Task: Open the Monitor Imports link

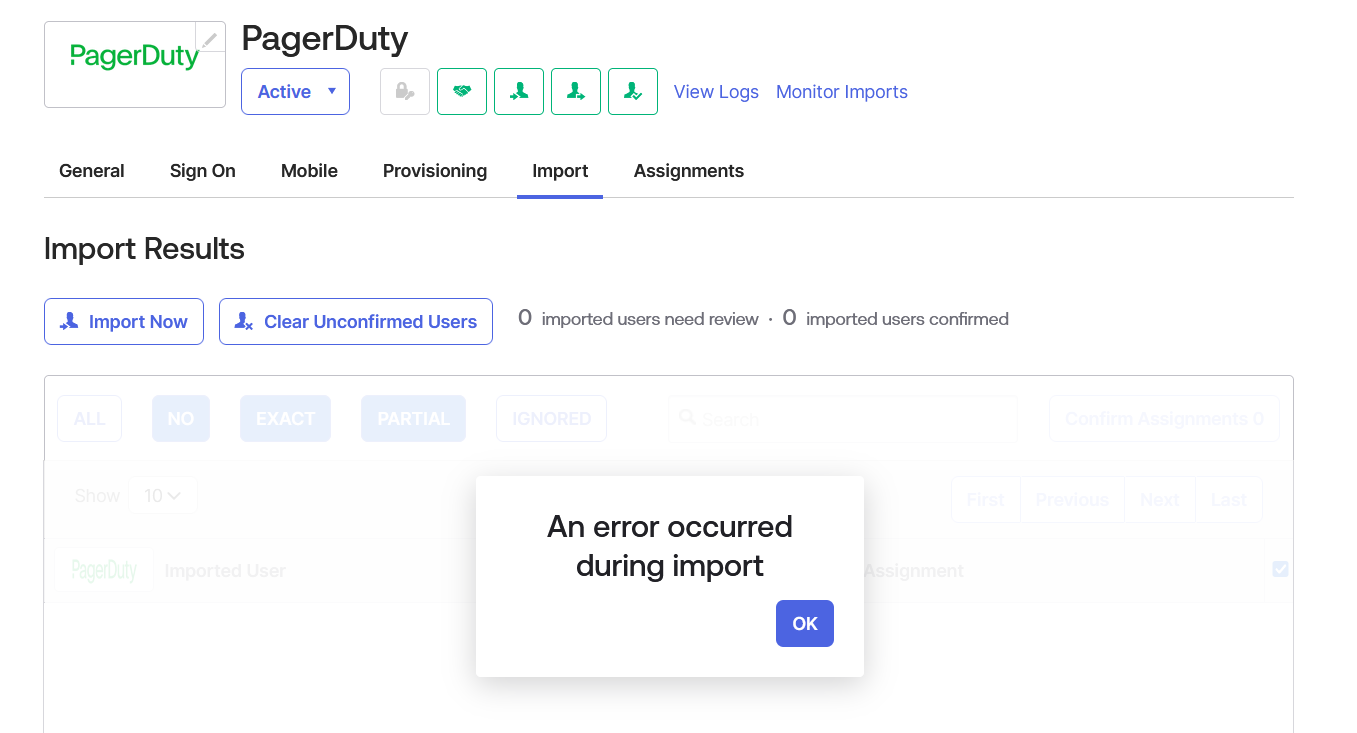Action: click(x=842, y=92)
